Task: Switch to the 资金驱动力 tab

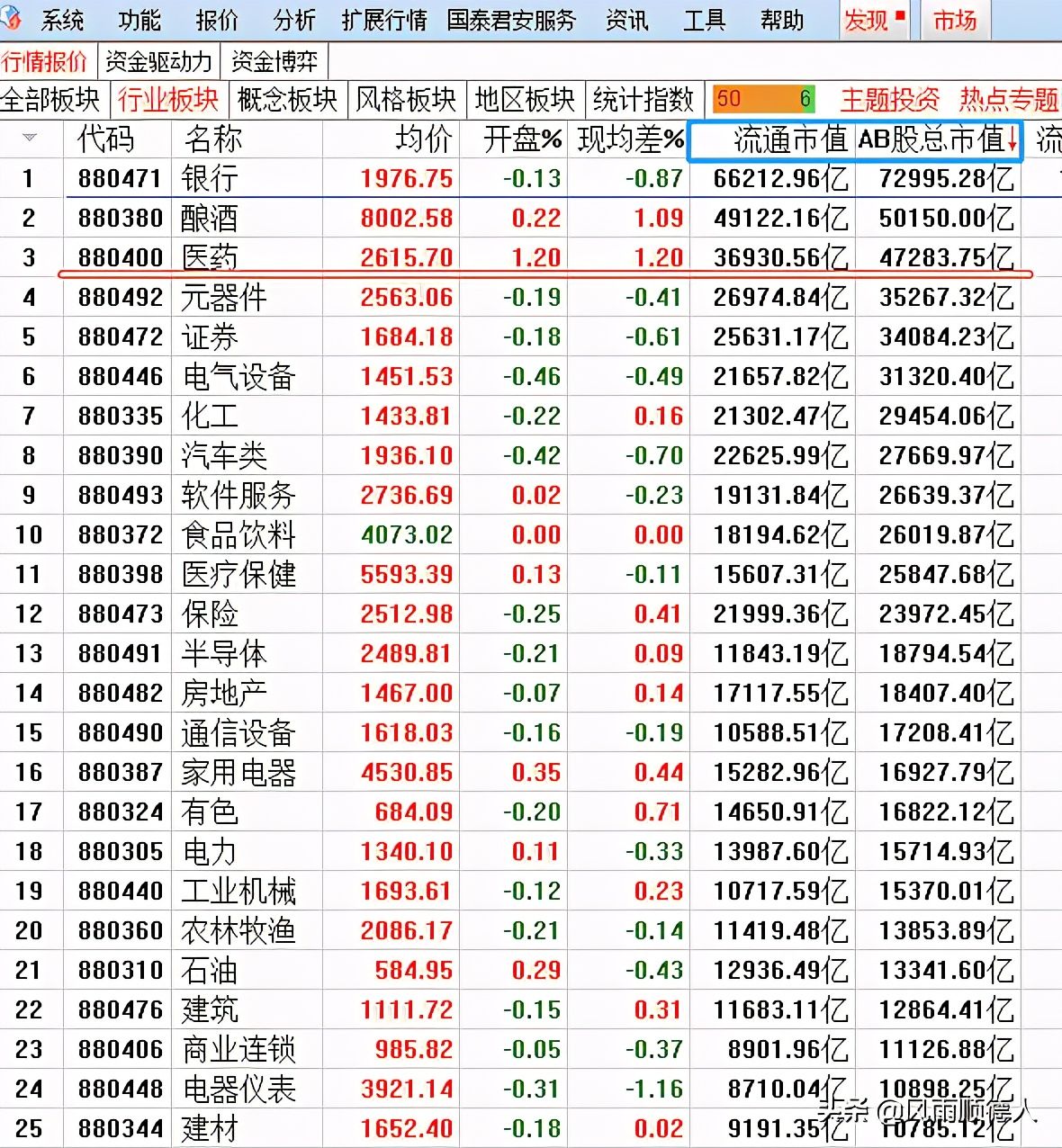Action: click(x=159, y=61)
